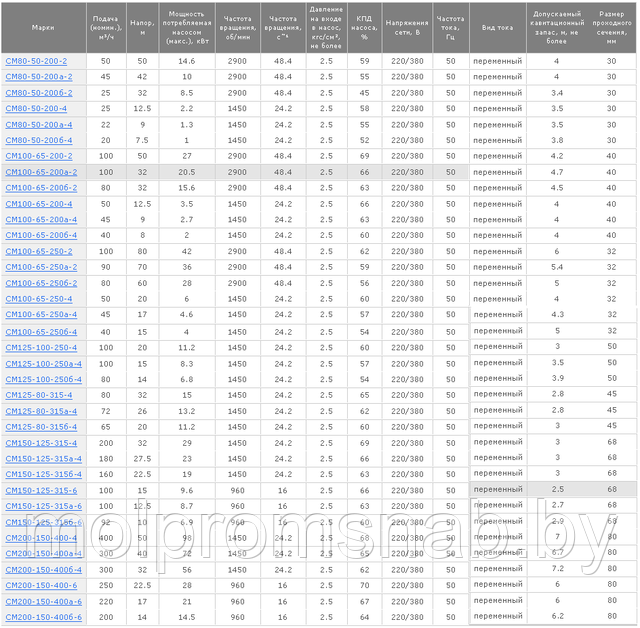Click head value 27.5 in СМ150-125-315а-4 row
Viewport: 640px width, 628px height.
[142, 459]
